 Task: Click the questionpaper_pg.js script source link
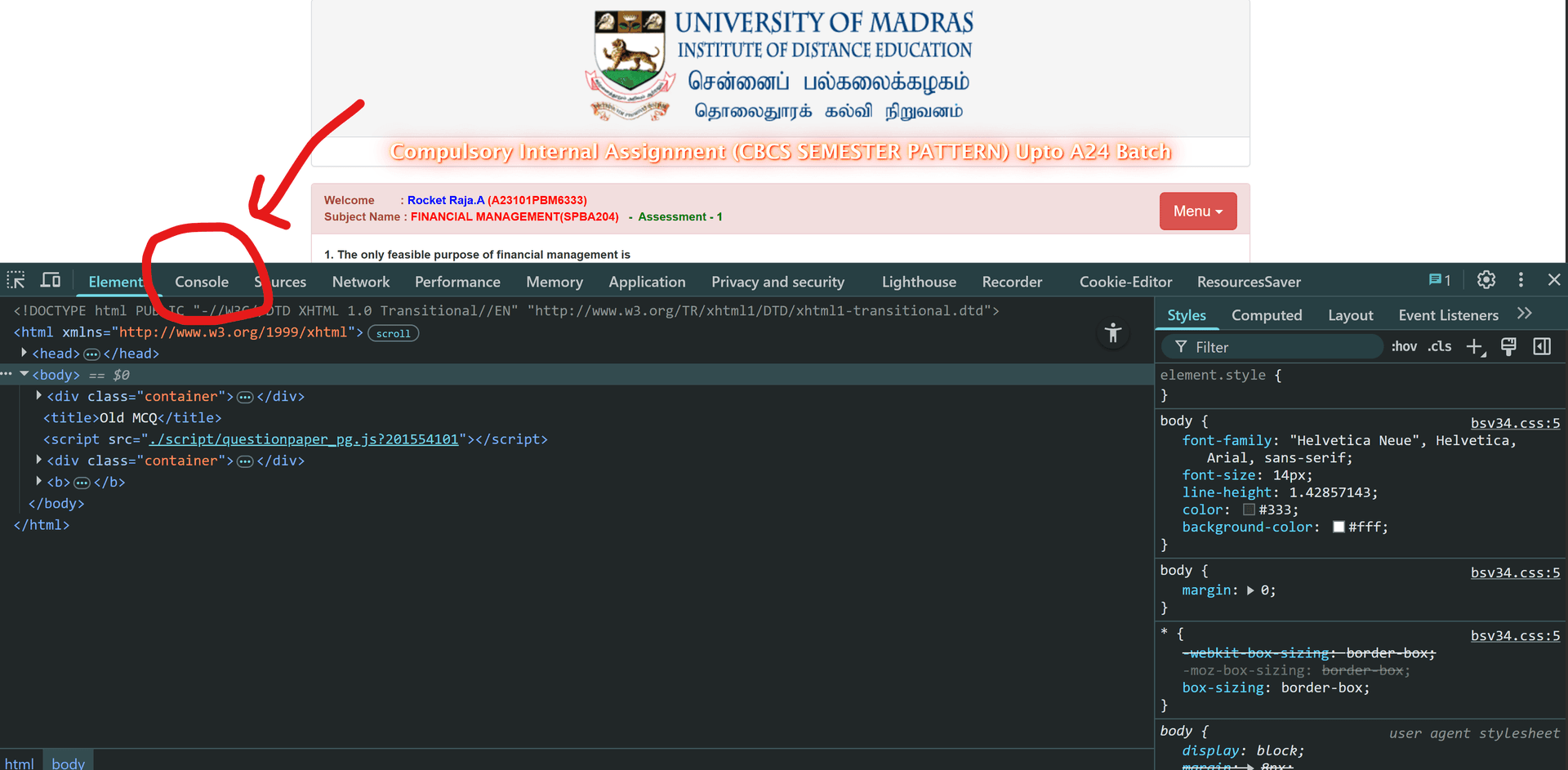tap(303, 438)
